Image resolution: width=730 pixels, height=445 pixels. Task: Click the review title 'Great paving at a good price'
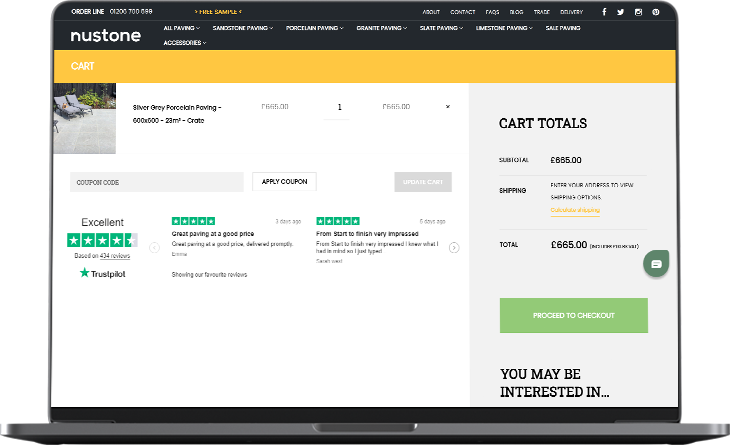click(213, 234)
